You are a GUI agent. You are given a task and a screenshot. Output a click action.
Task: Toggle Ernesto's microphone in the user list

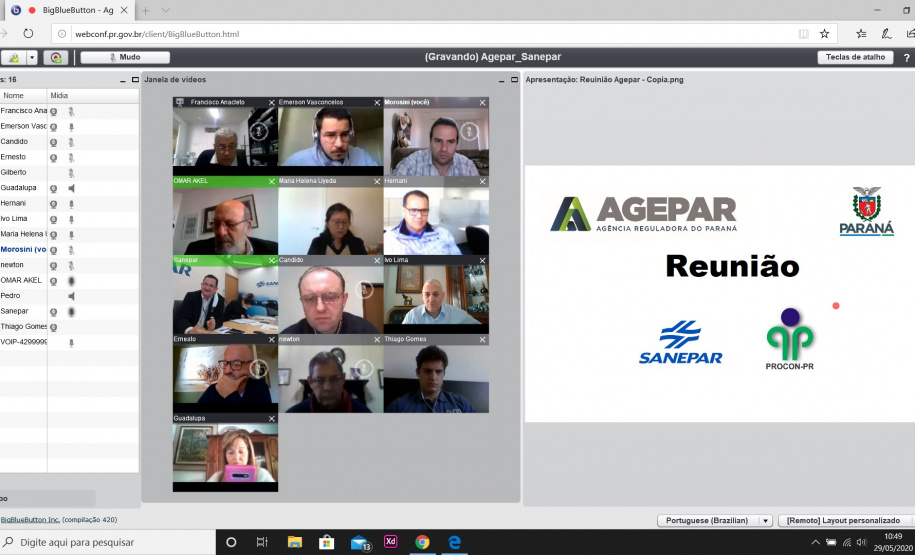coord(71,158)
